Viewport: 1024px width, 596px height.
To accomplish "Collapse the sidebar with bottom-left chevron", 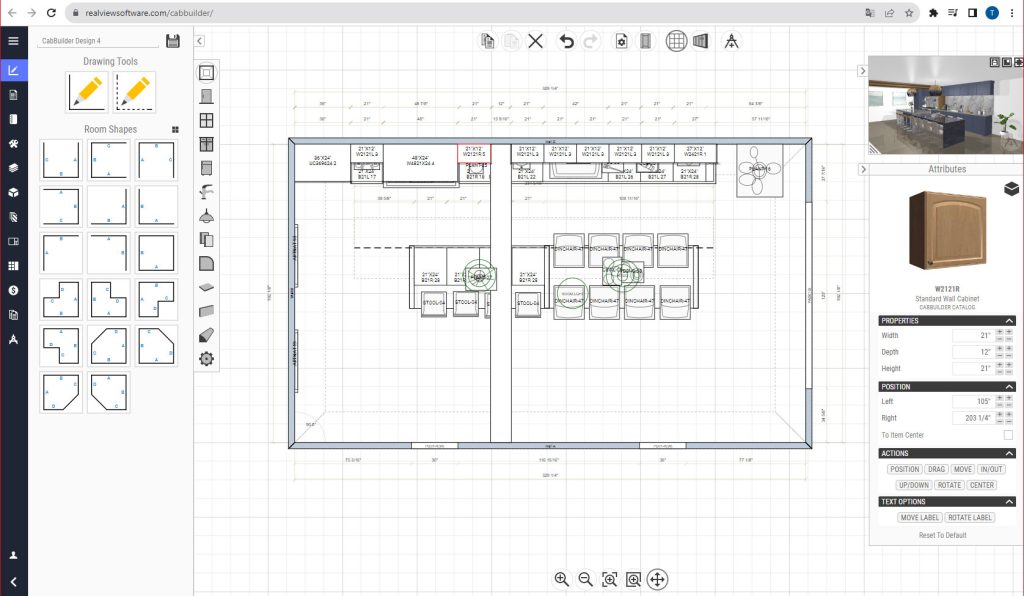I will [x=13, y=582].
